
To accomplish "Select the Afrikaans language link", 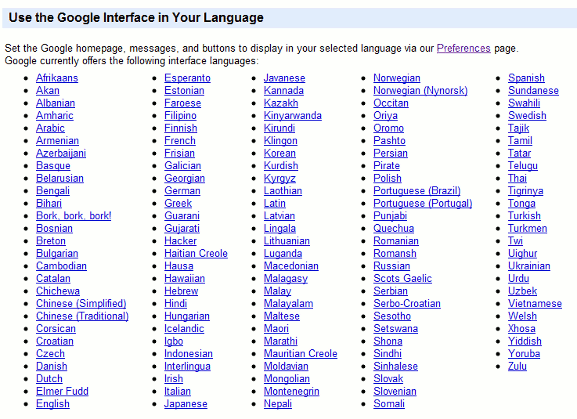I will pyautogui.click(x=57, y=78).
